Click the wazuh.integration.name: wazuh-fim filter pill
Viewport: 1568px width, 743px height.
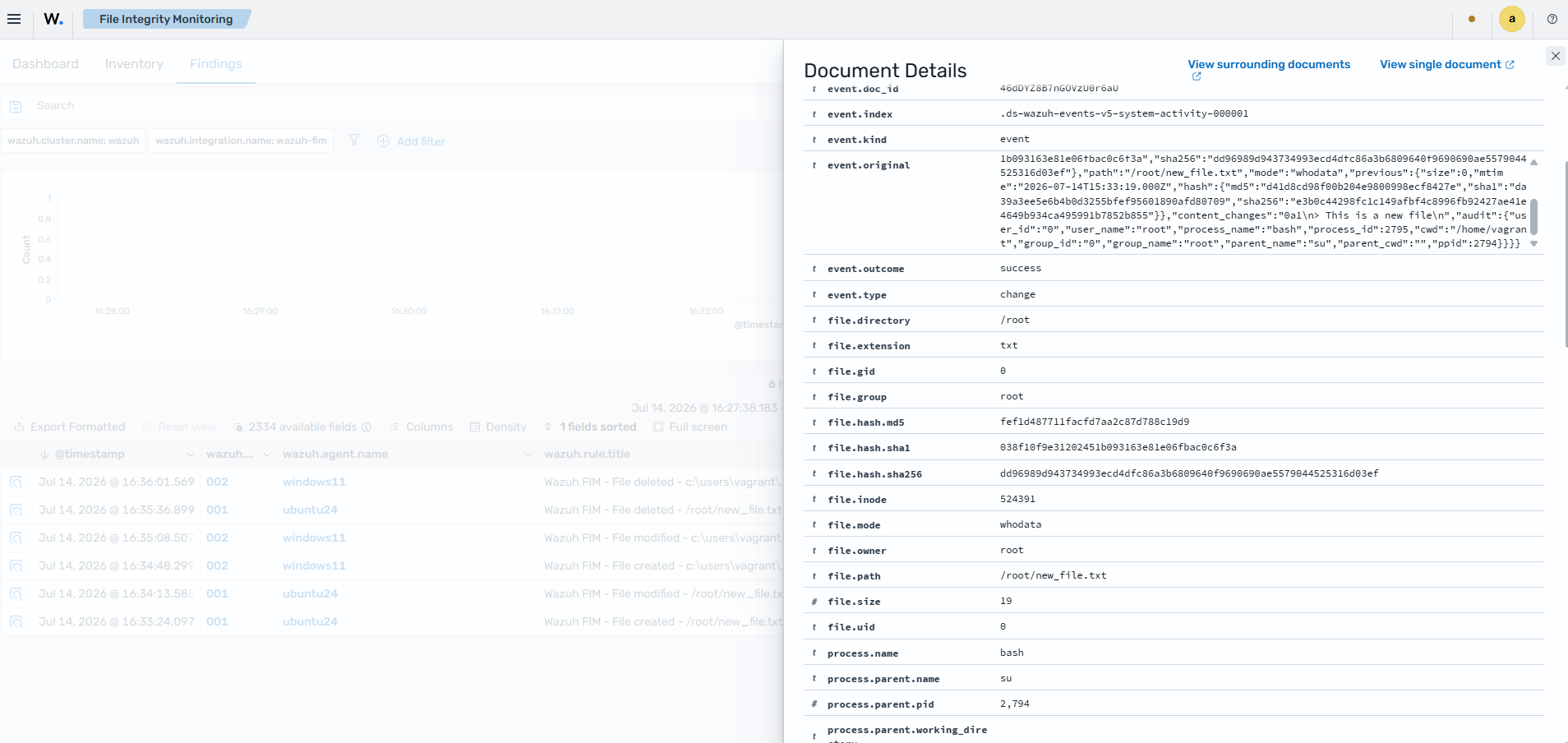tap(241, 141)
